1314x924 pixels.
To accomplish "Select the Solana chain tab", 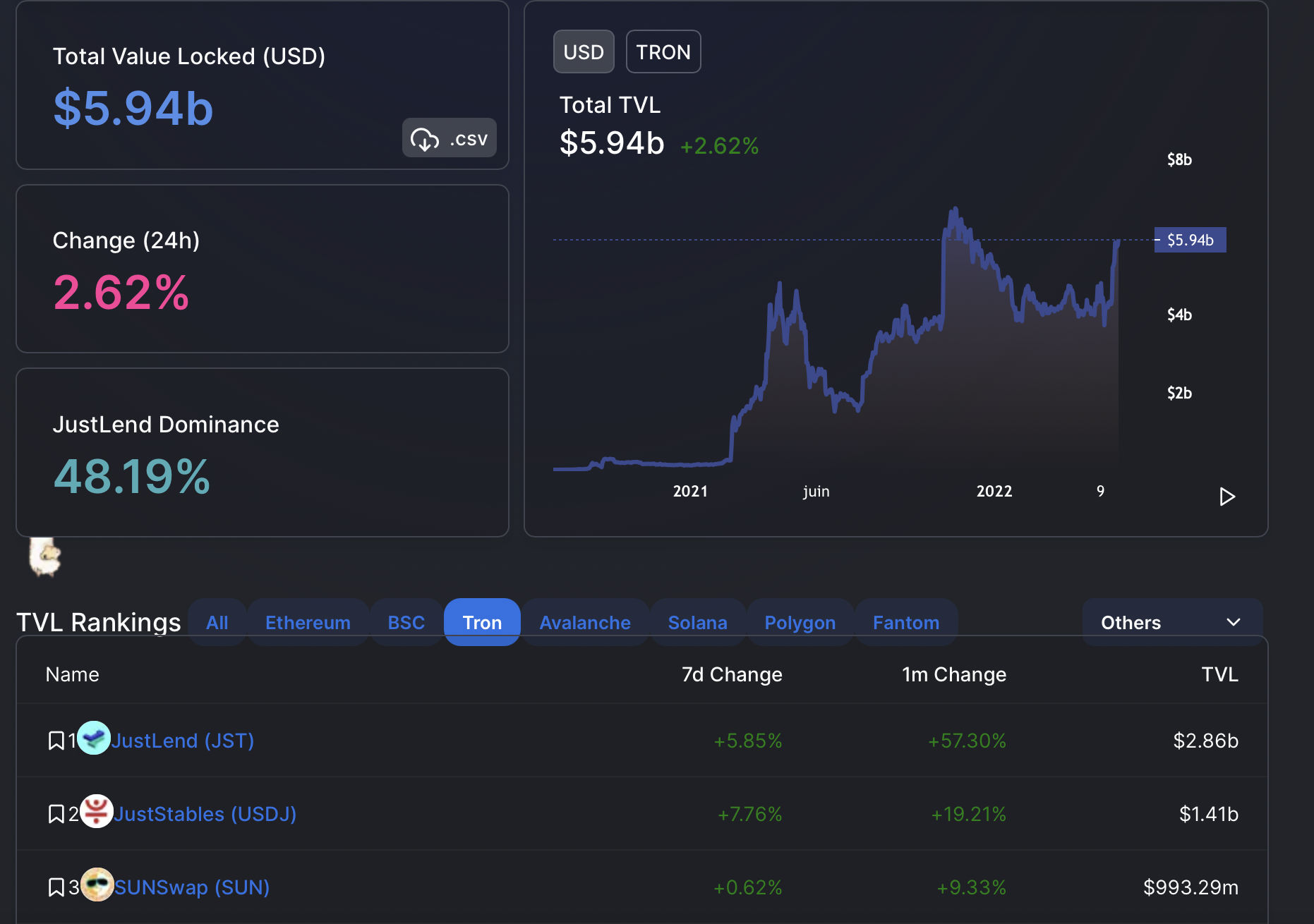I will [x=698, y=622].
